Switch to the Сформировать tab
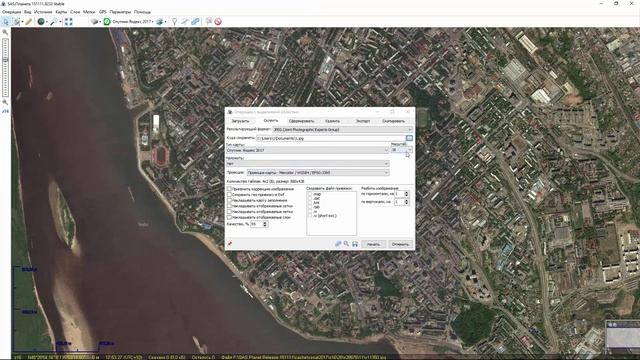640x360 pixels. [x=302, y=121]
